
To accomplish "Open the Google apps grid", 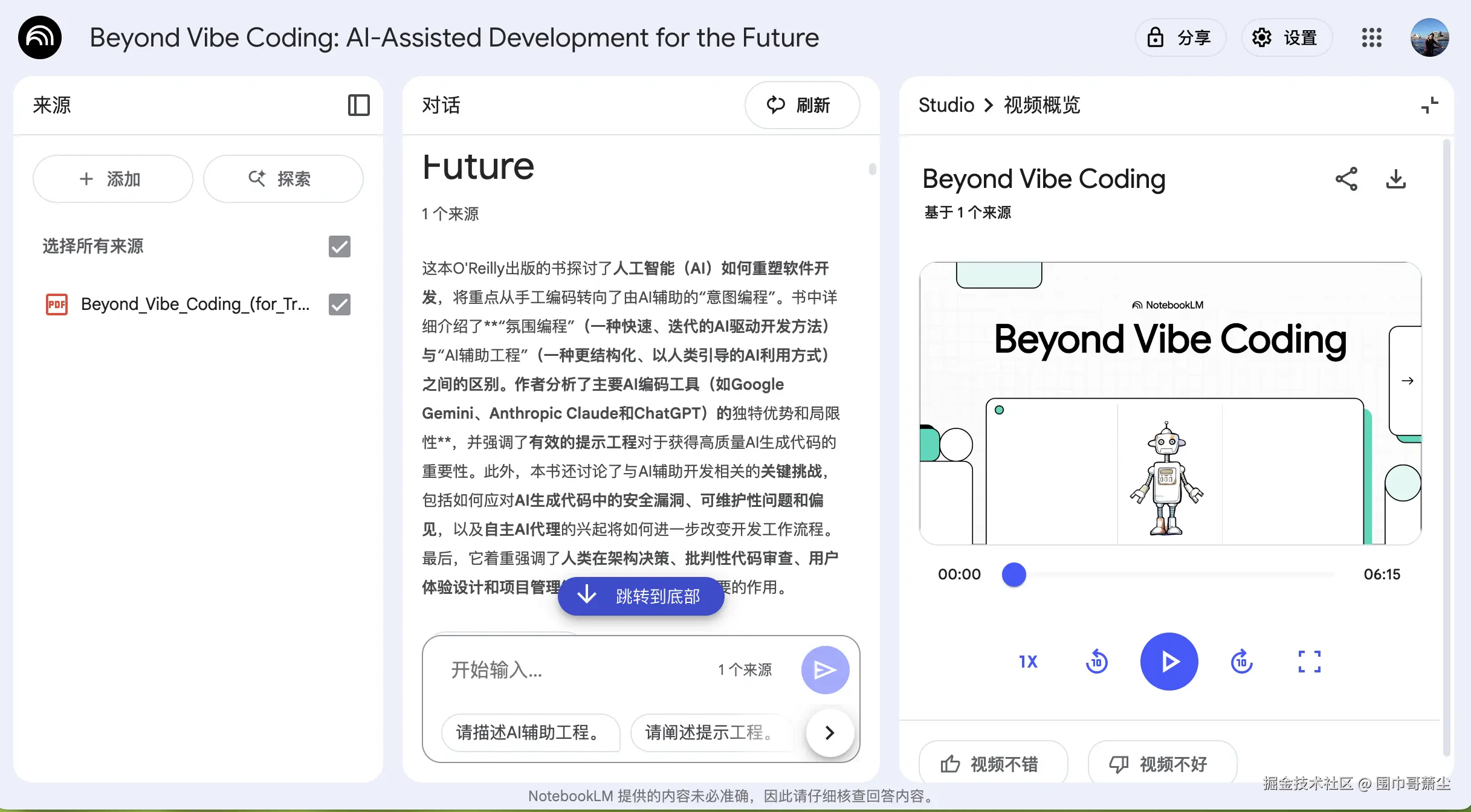I will (1371, 37).
